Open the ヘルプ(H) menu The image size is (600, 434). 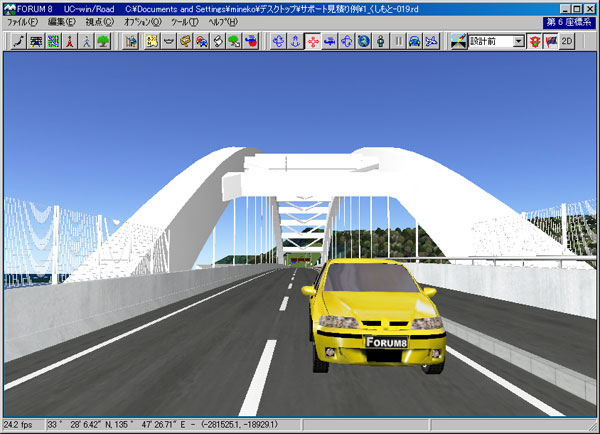click(x=223, y=22)
